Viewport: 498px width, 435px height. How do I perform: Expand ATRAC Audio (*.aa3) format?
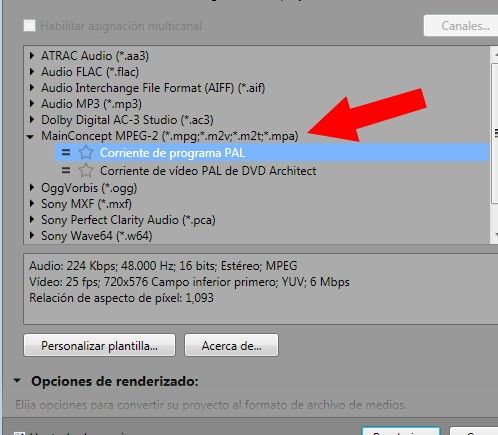pyautogui.click(x=32, y=55)
